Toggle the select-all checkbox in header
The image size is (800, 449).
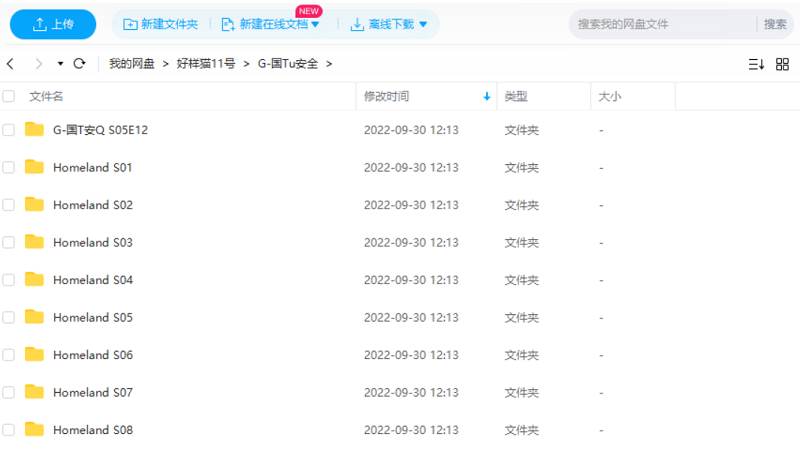(9, 97)
